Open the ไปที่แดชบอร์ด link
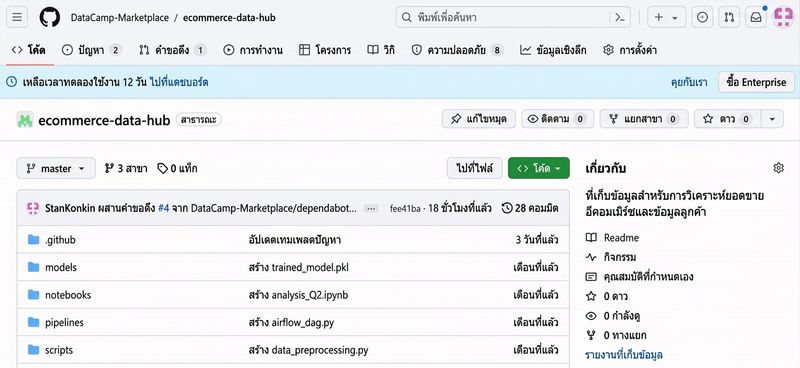Viewport: 800px width, 368px height. [179, 82]
